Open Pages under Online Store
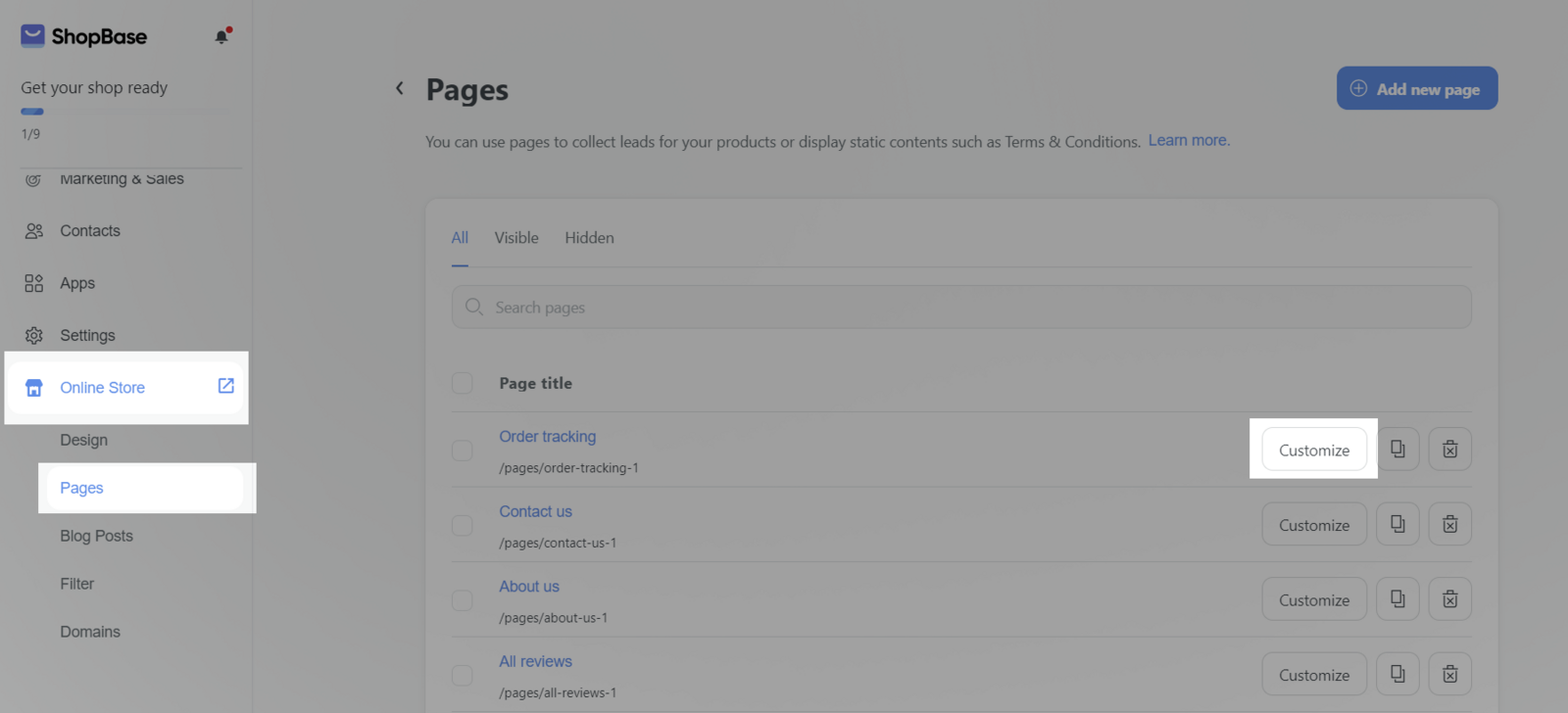This screenshot has height=713, width=1568. pos(146,488)
